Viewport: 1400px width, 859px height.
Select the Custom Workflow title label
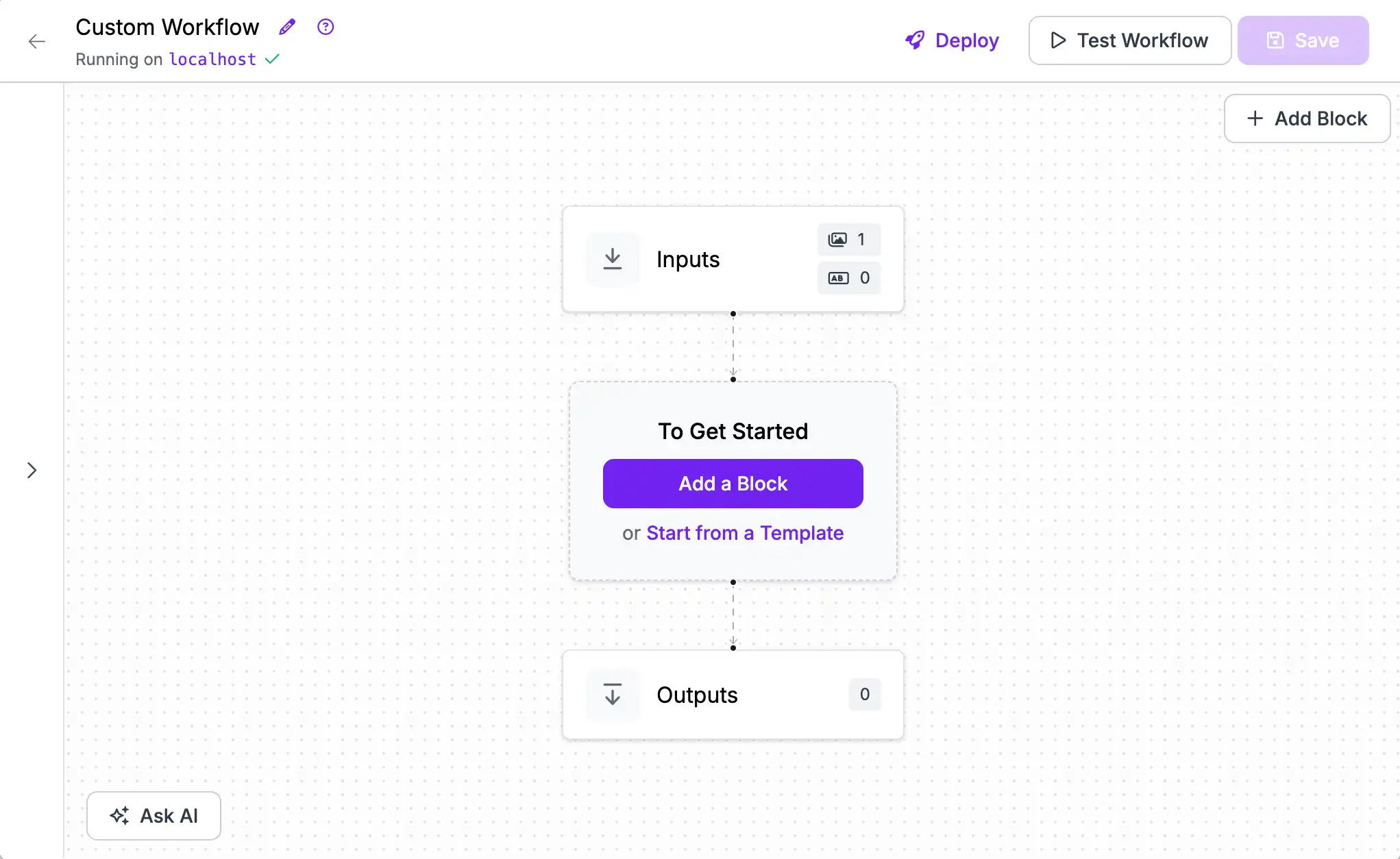168,26
